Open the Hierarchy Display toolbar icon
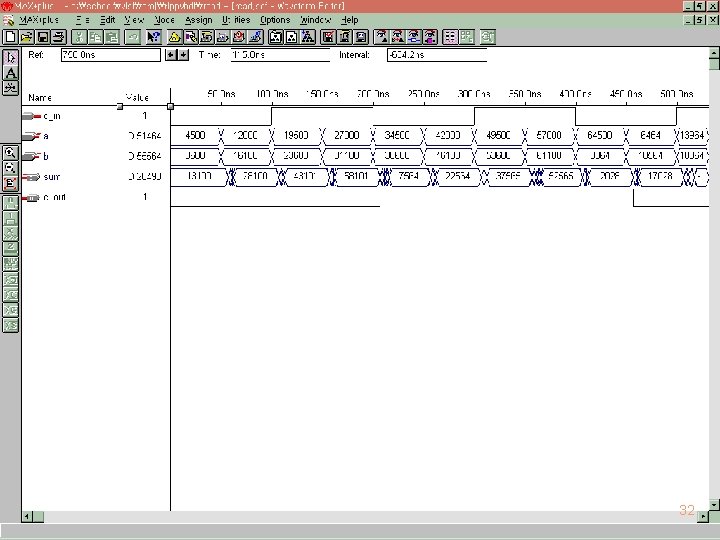This screenshot has height=540, width=720. (x=174, y=37)
